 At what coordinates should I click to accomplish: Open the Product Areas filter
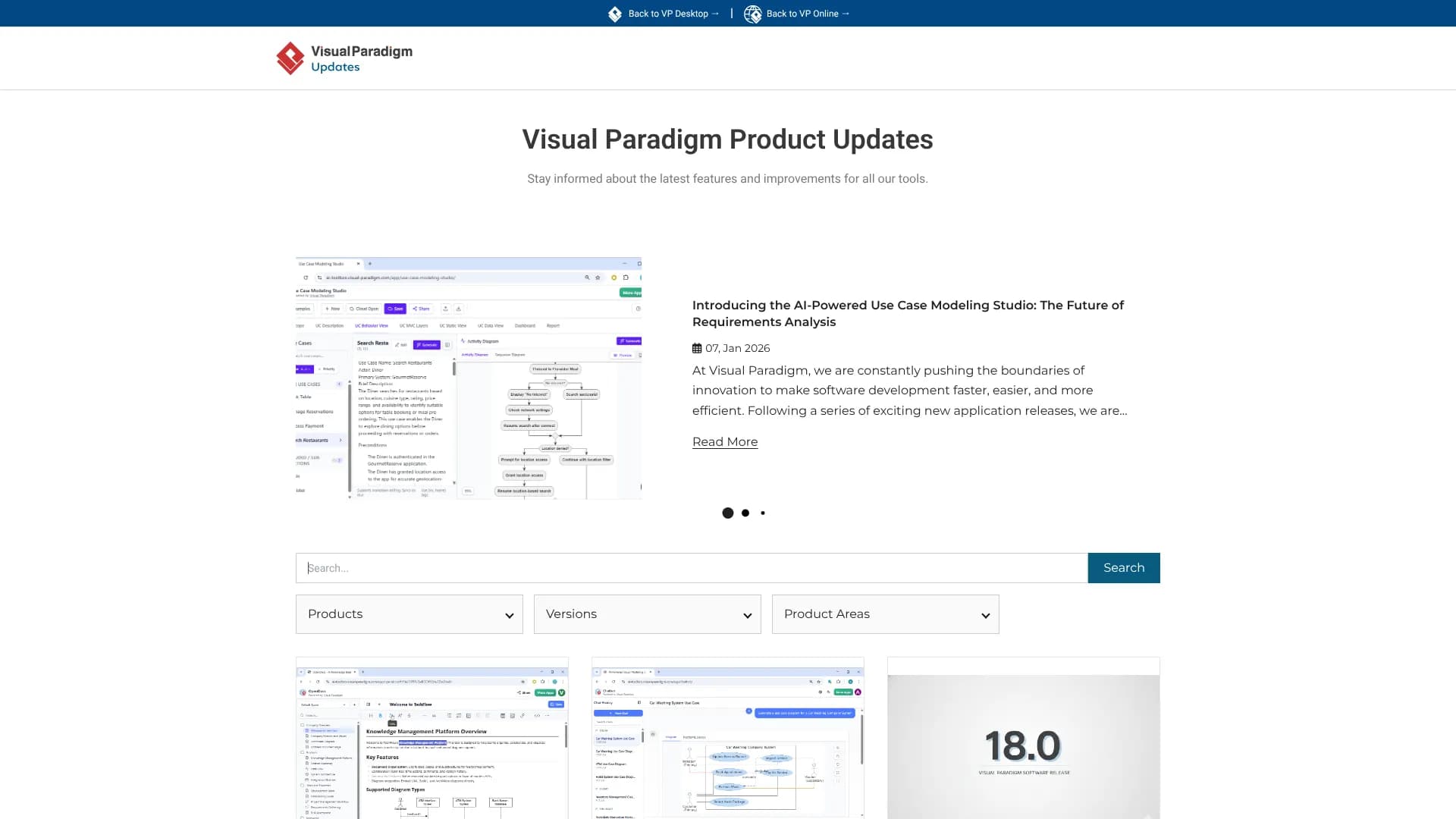pos(885,614)
